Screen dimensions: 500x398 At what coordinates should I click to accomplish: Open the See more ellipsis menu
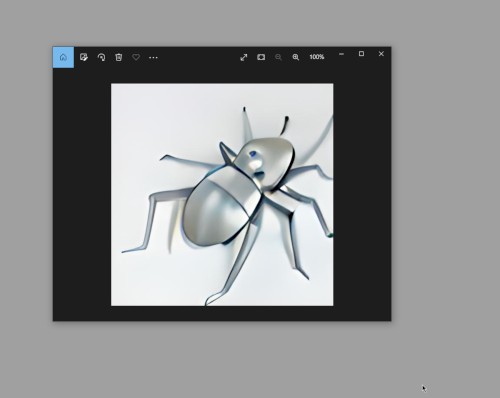coord(153,58)
